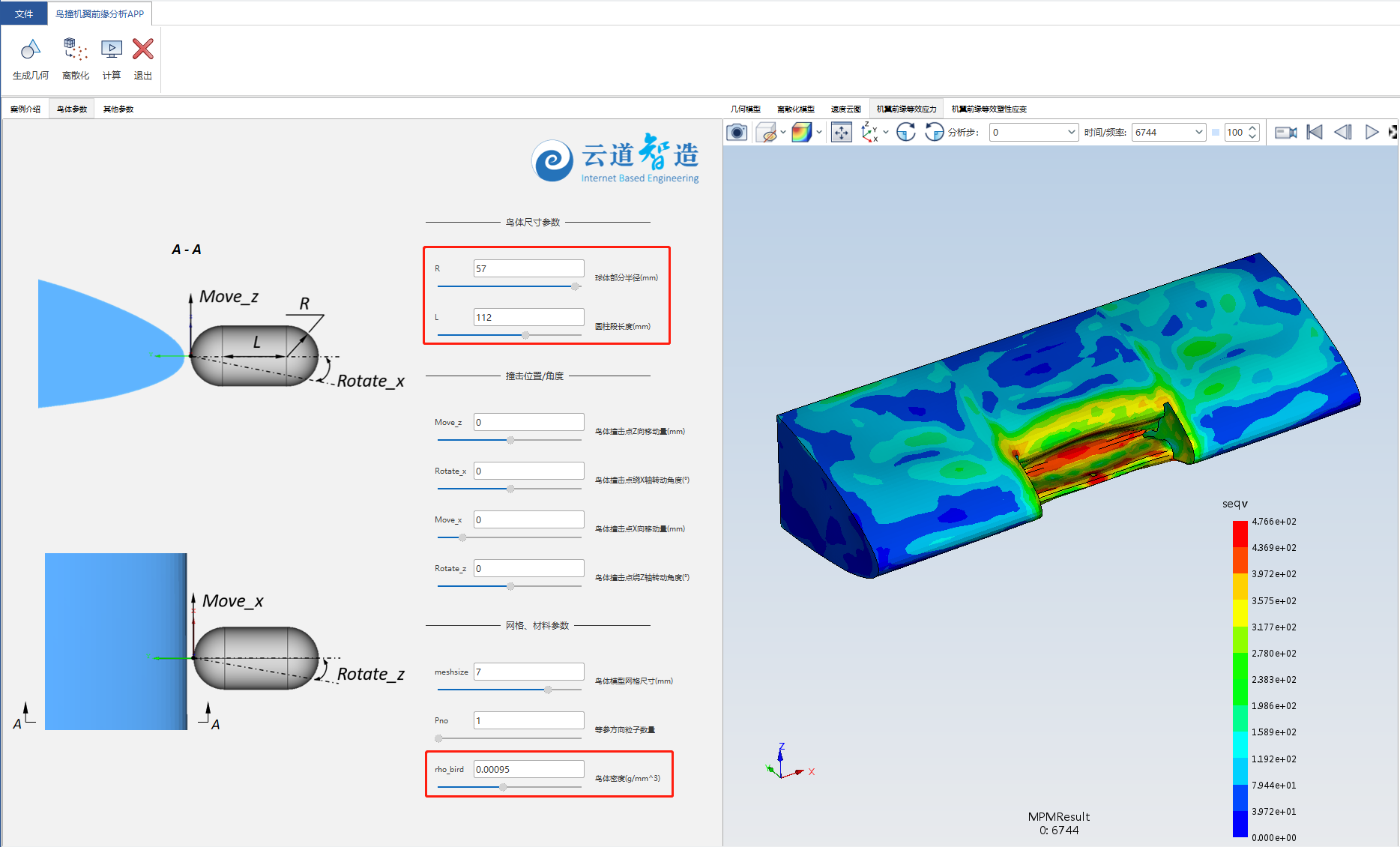Click the L input field showing 112
The height and width of the screenshot is (847, 1400).
[x=528, y=317]
